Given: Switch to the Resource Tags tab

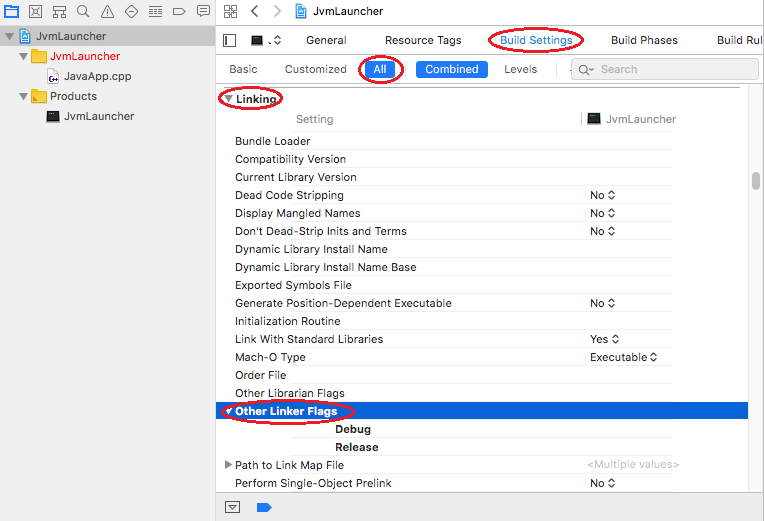Looking at the screenshot, I should tap(423, 40).
